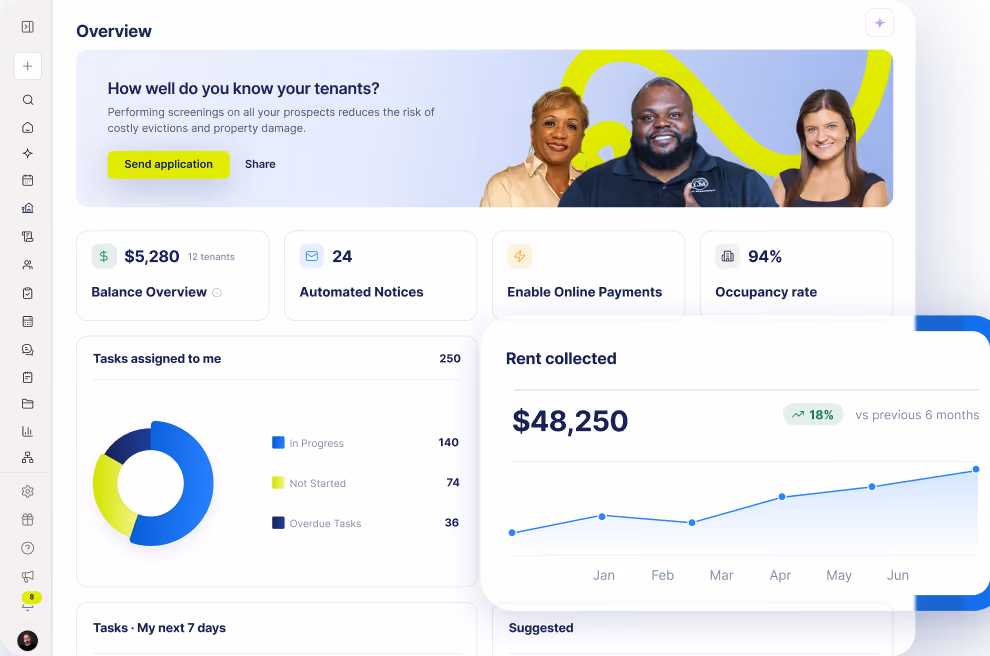This screenshot has height=656, width=990.
Task: Open the properties building icon in sidebar
Action: click(x=28, y=208)
